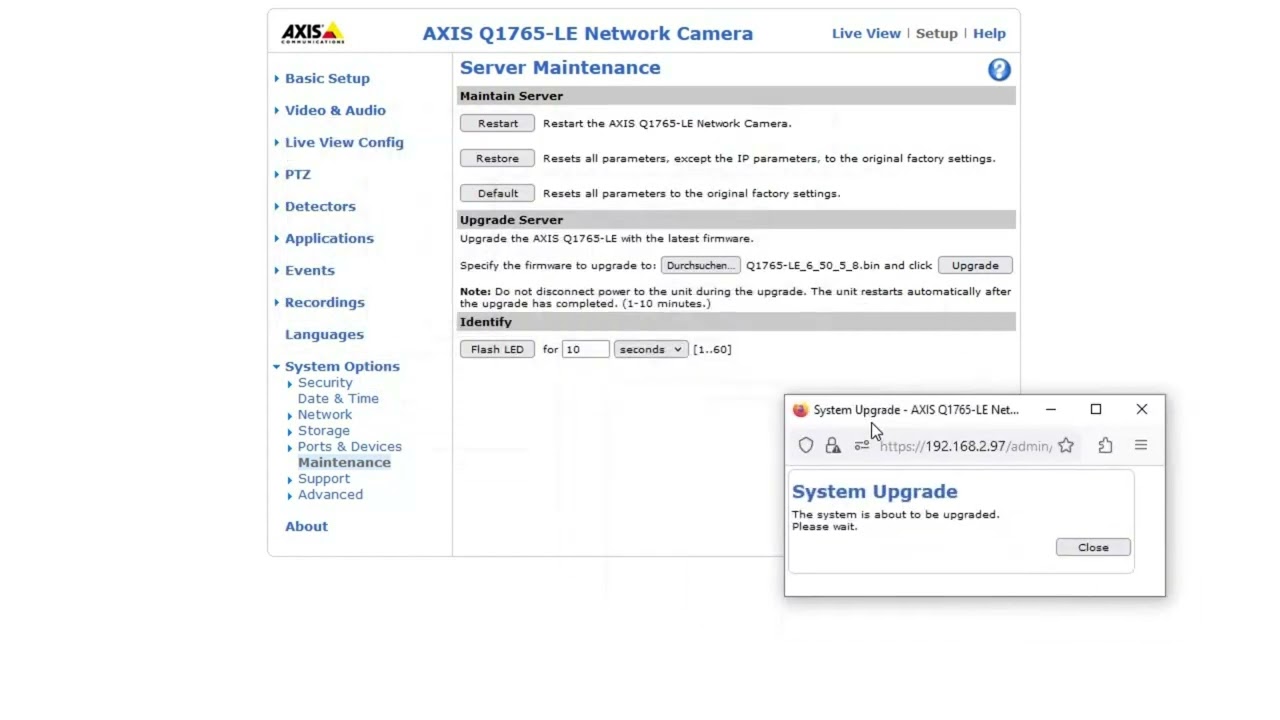Click the System Upgrade heading in popup
Screen dimensions: 1280x720
[x=875, y=491]
